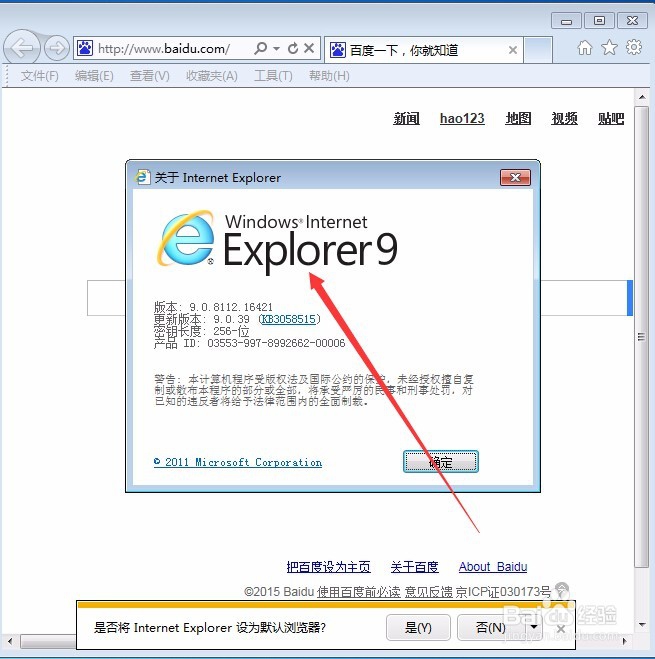
Task: Close the 关于 Internet Explorer dialog
Action: pyautogui.click(x=515, y=178)
